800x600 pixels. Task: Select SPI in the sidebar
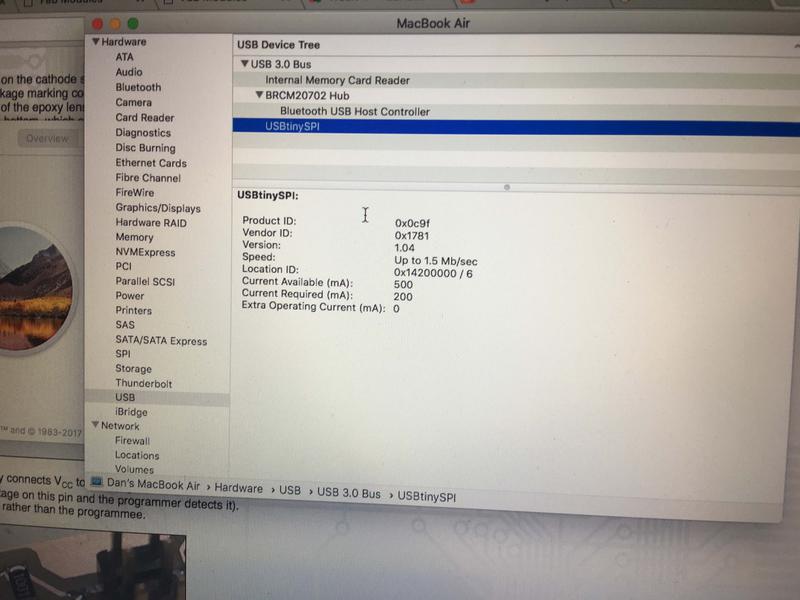point(122,354)
